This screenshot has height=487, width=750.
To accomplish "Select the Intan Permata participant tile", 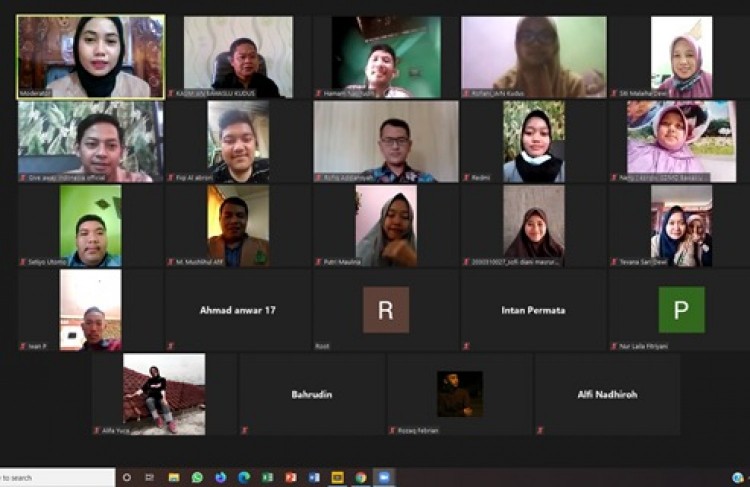I will [x=533, y=310].
